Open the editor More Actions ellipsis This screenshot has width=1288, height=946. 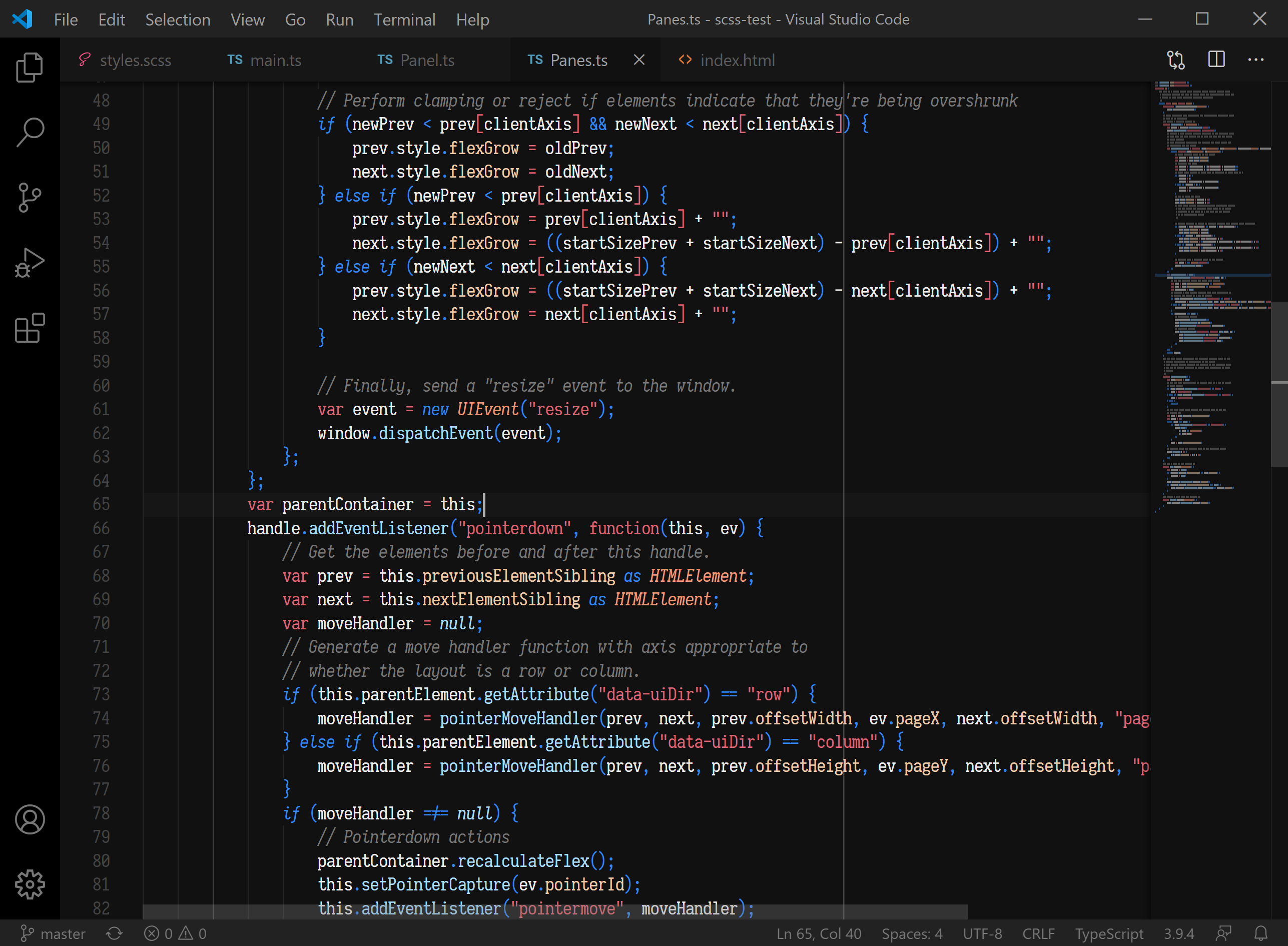click(1255, 60)
